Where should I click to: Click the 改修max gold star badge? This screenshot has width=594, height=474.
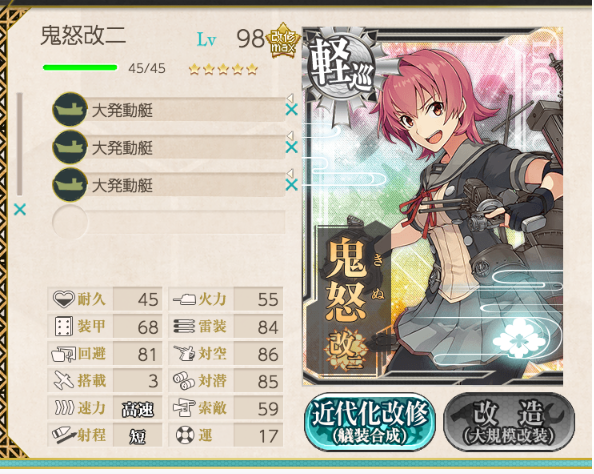(x=283, y=41)
